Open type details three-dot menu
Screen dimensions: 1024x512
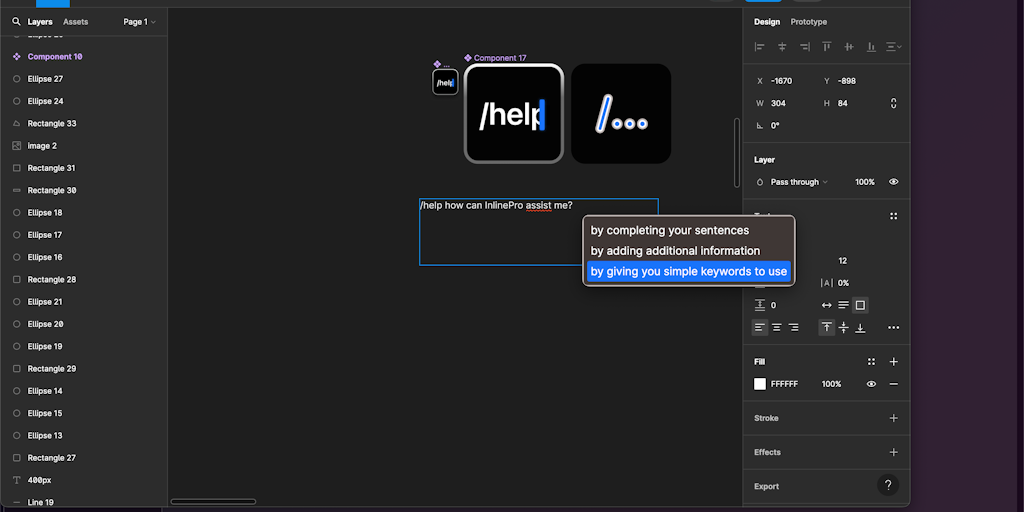coord(893,327)
